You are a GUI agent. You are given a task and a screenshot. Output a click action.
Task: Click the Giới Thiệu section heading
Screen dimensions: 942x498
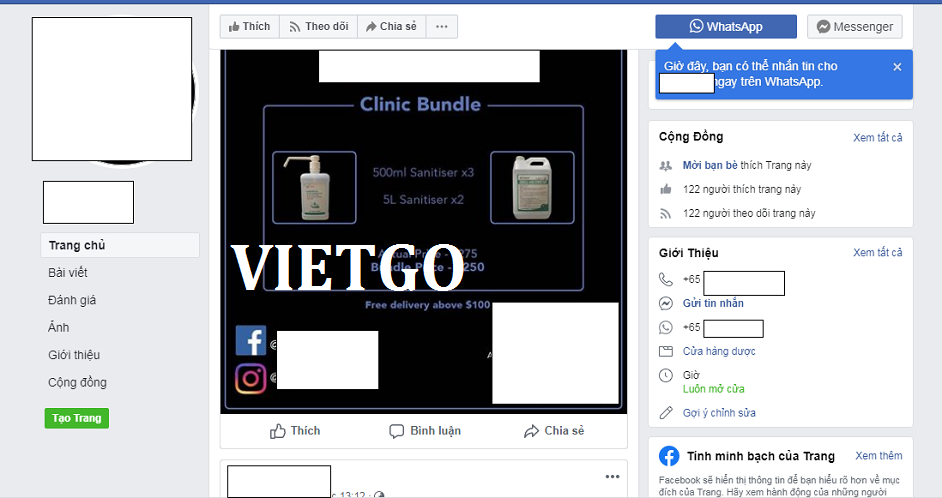coord(688,253)
